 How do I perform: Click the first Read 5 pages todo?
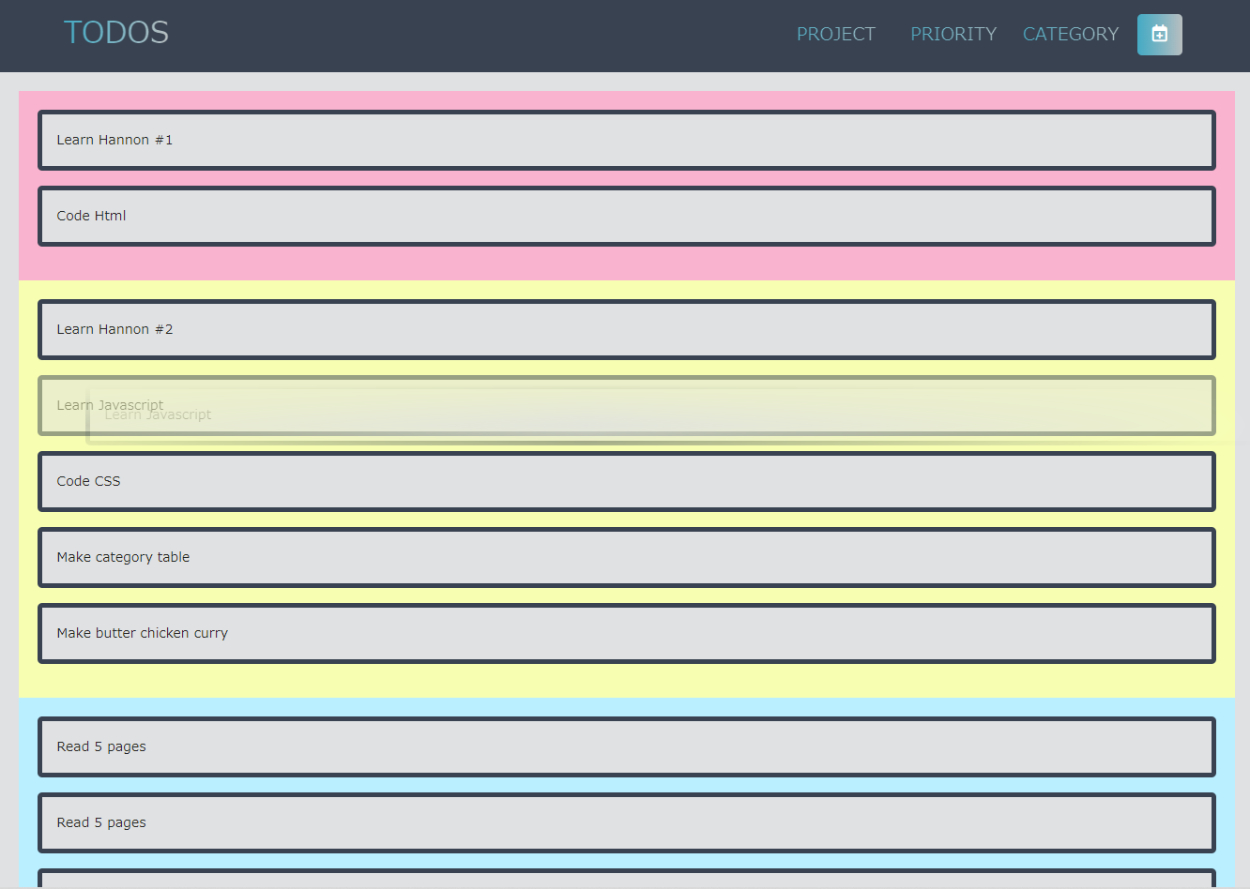626,747
